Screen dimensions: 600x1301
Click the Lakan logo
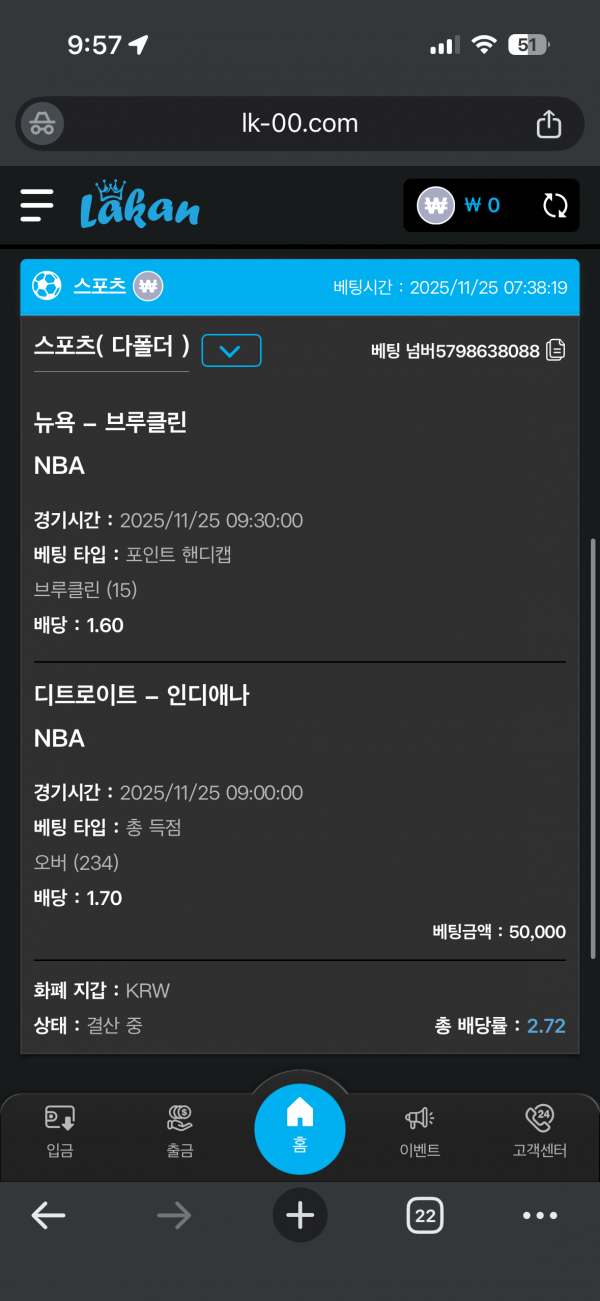(140, 205)
